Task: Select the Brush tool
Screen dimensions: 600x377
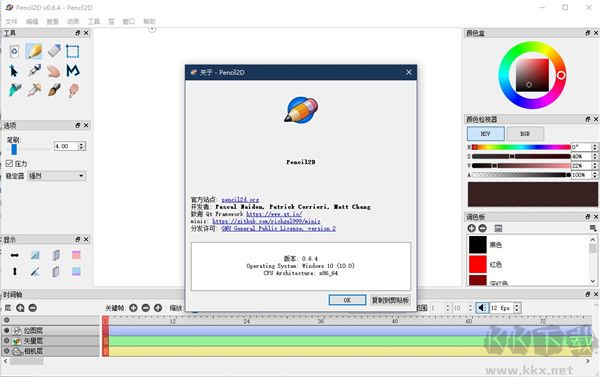Action: [54, 90]
